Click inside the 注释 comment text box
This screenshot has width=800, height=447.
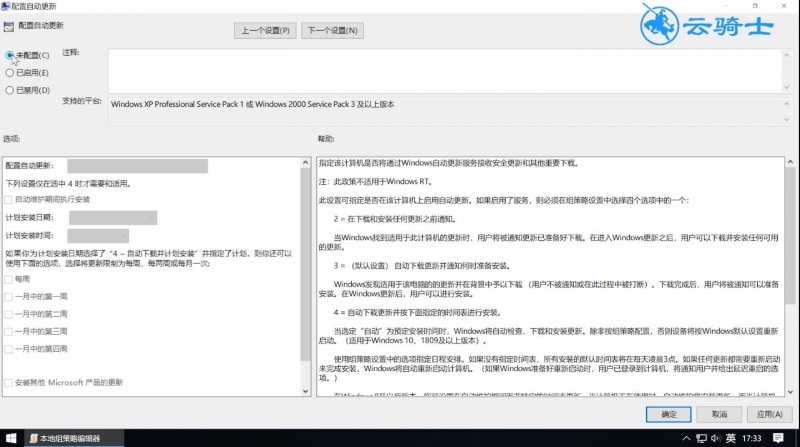444,71
